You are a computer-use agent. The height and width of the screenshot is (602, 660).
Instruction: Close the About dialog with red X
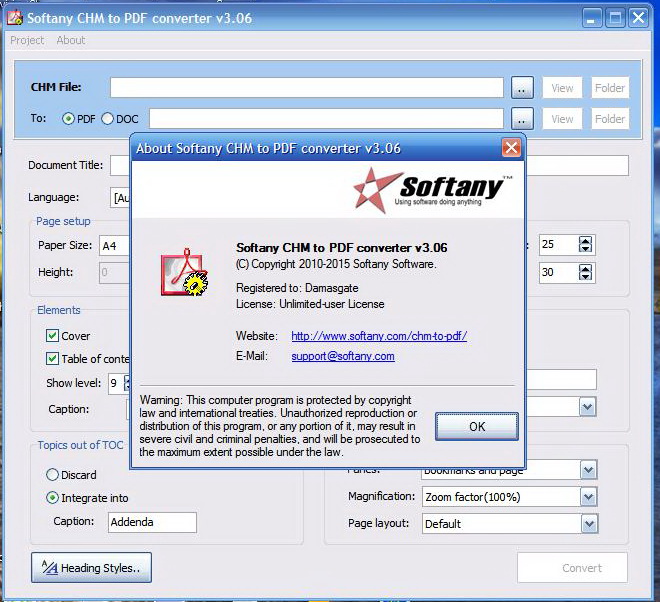tap(511, 148)
